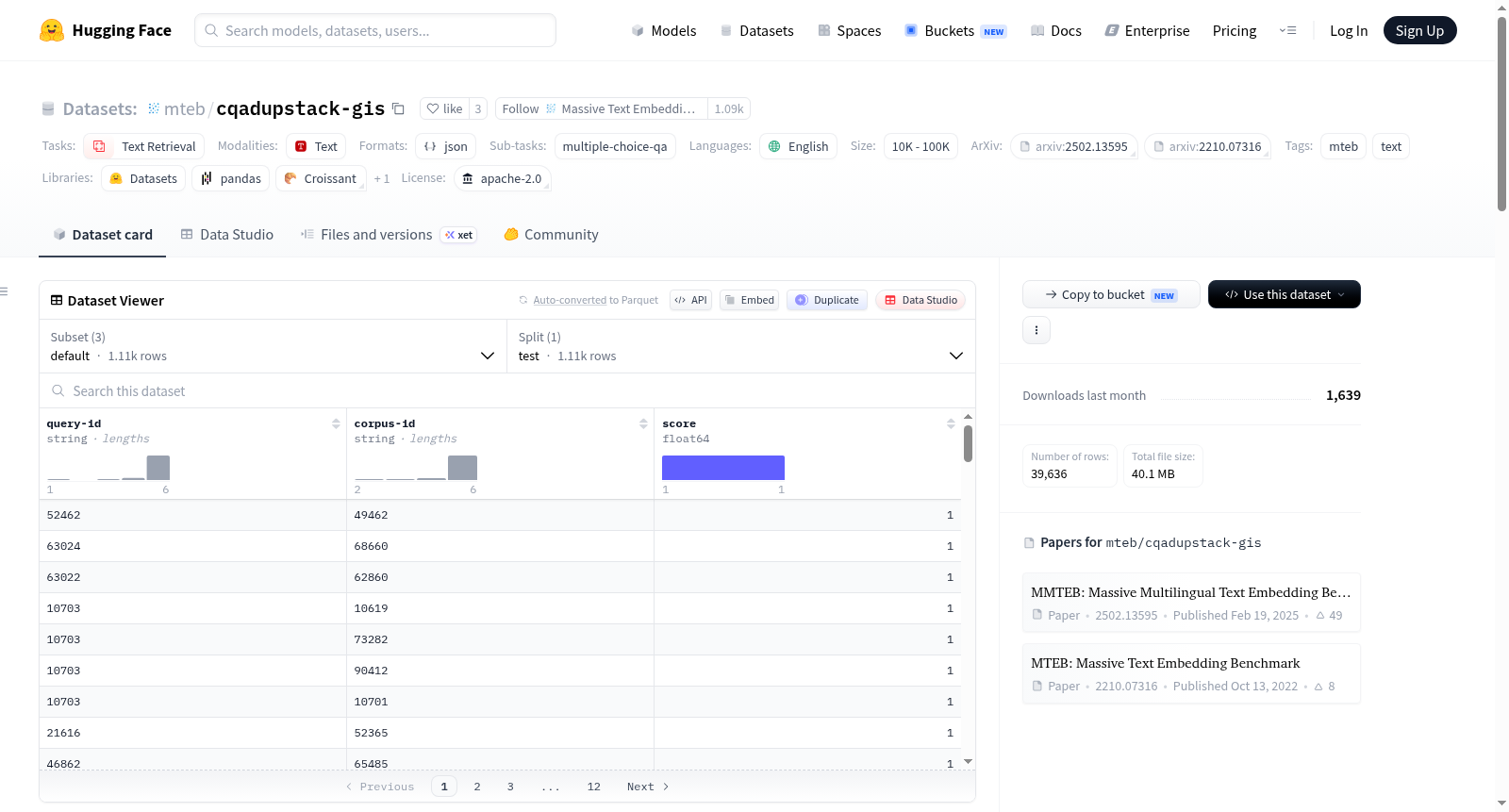Open Files and versions tab

point(389,235)
